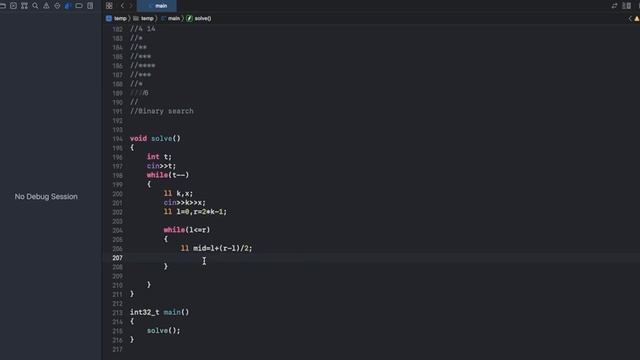This screenshot has height=360, width=640.
Task: Open the solve() function breadcrumb
Action: click(x=199, y=18)
